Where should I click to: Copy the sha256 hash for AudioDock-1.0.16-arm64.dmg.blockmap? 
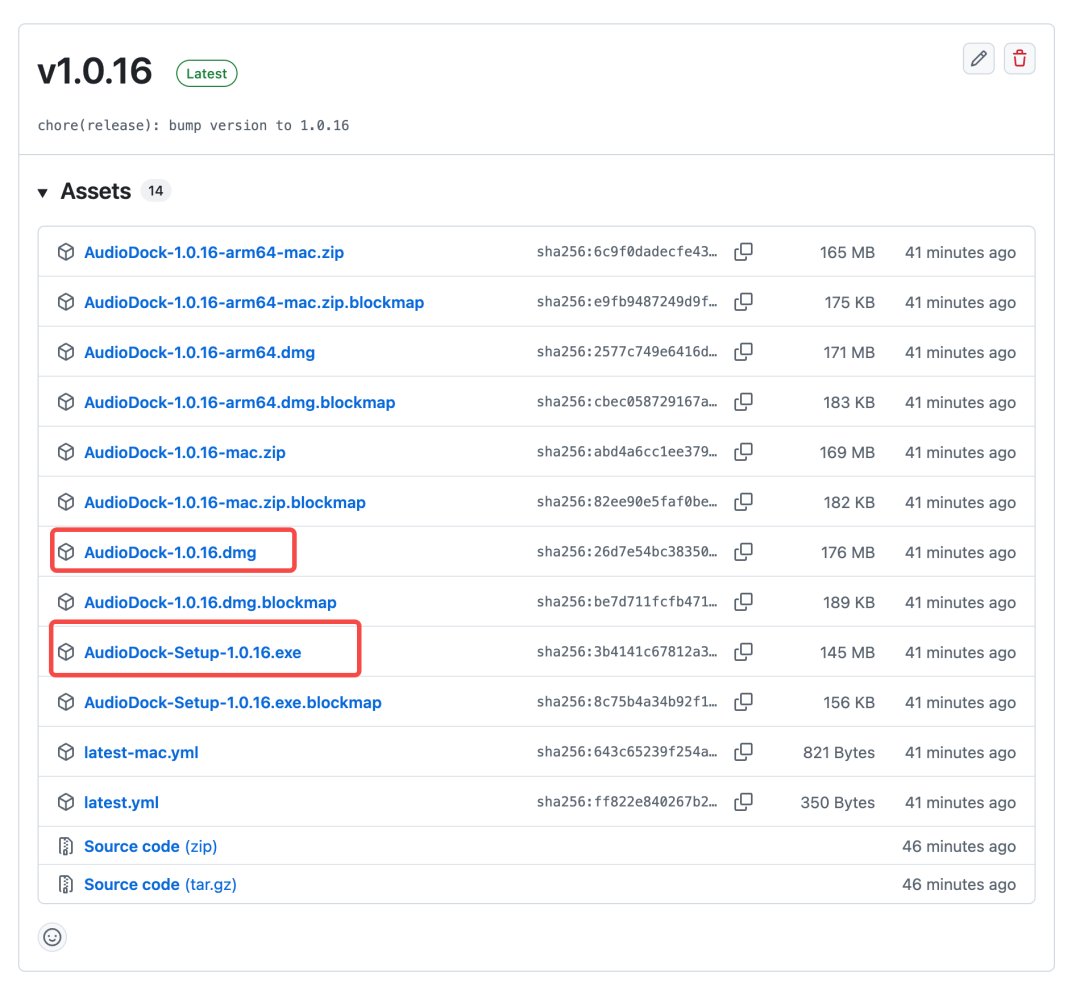tap(743, 402)
